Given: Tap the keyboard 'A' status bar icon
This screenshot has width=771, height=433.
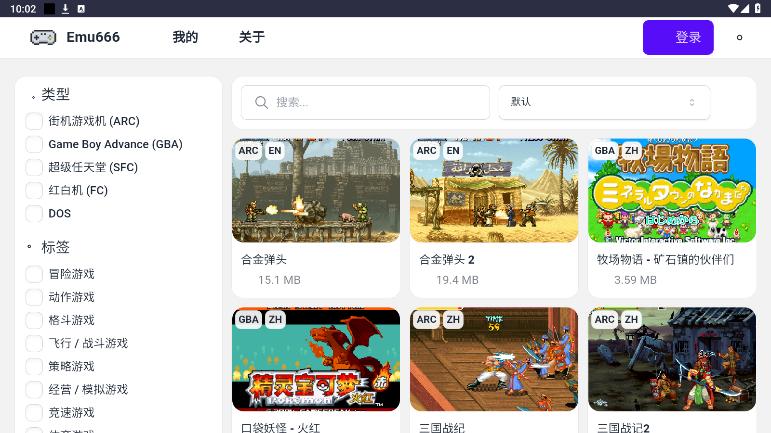Looking at the screenshot, I should pyautogui.click(x=81, y=8).
